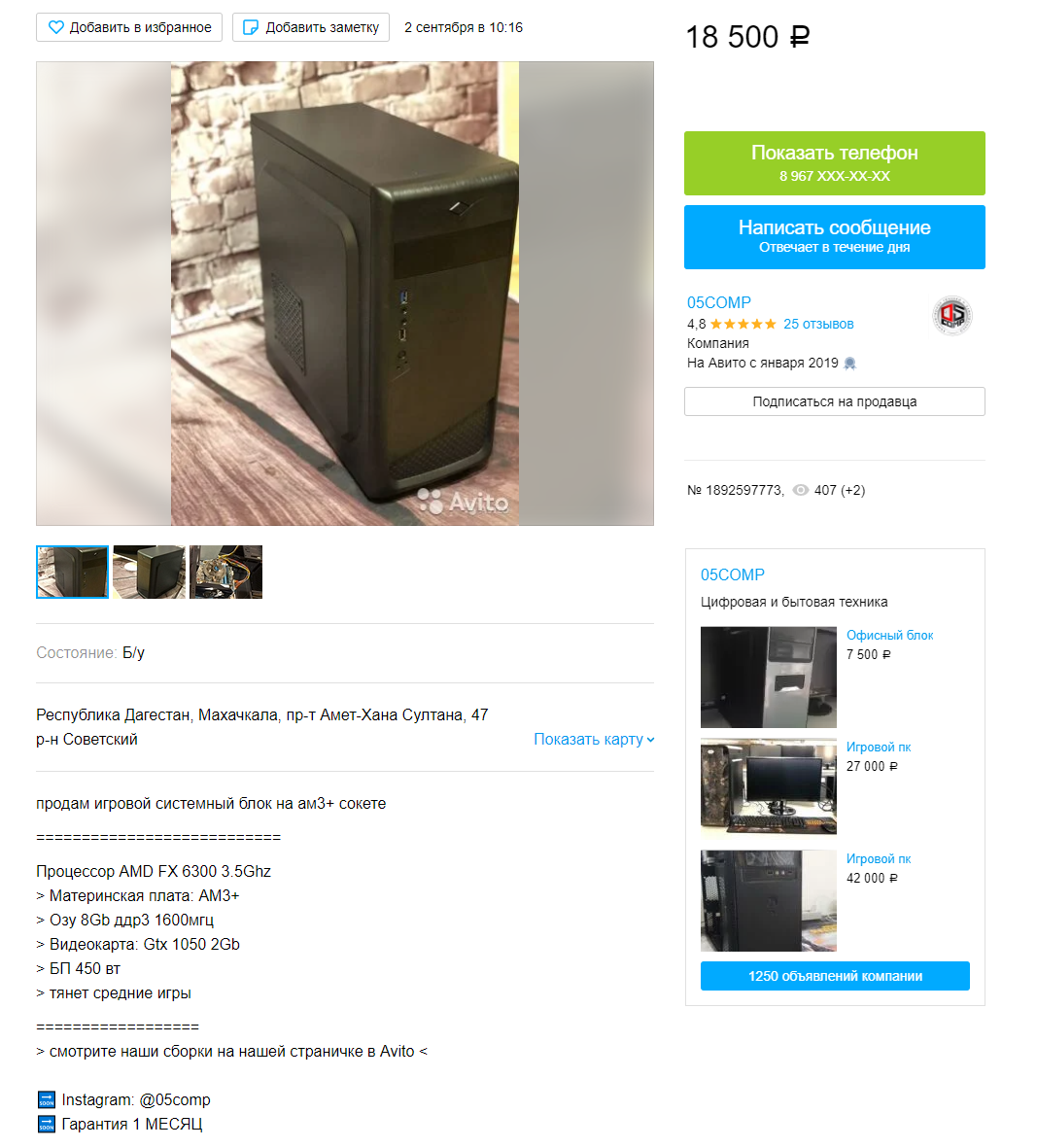Viewport: 1037px width, 1148px height.
Task: Open the 25 отзывов reviews link
Action: tap(818, 325)
